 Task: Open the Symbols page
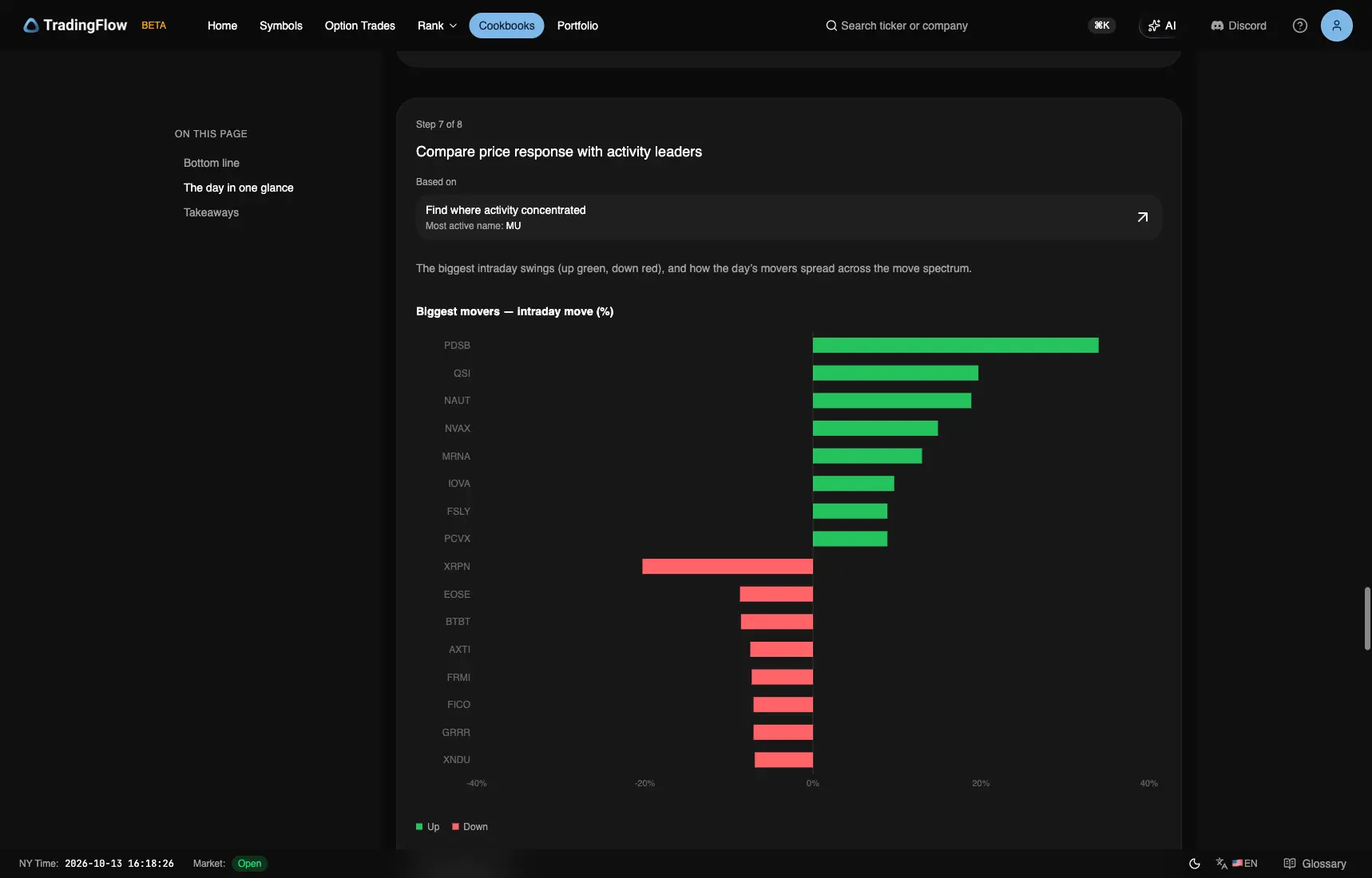(x=281, y=26)
